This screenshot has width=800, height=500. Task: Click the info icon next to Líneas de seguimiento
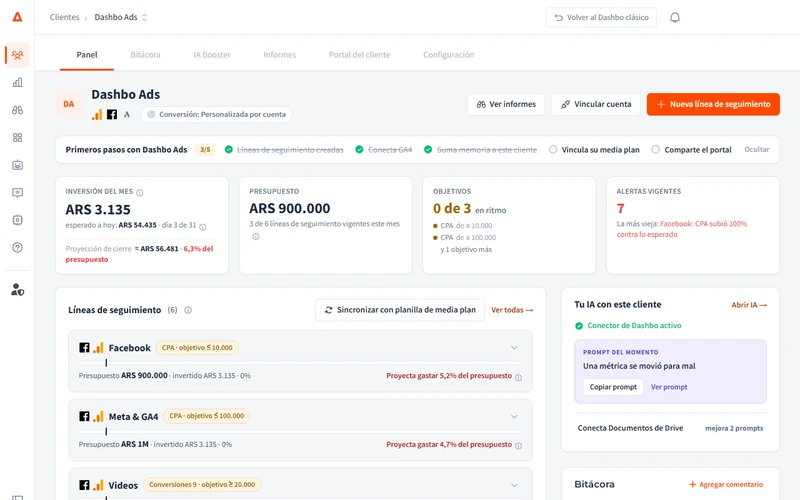pyautogui.click(x=188, y=310)
